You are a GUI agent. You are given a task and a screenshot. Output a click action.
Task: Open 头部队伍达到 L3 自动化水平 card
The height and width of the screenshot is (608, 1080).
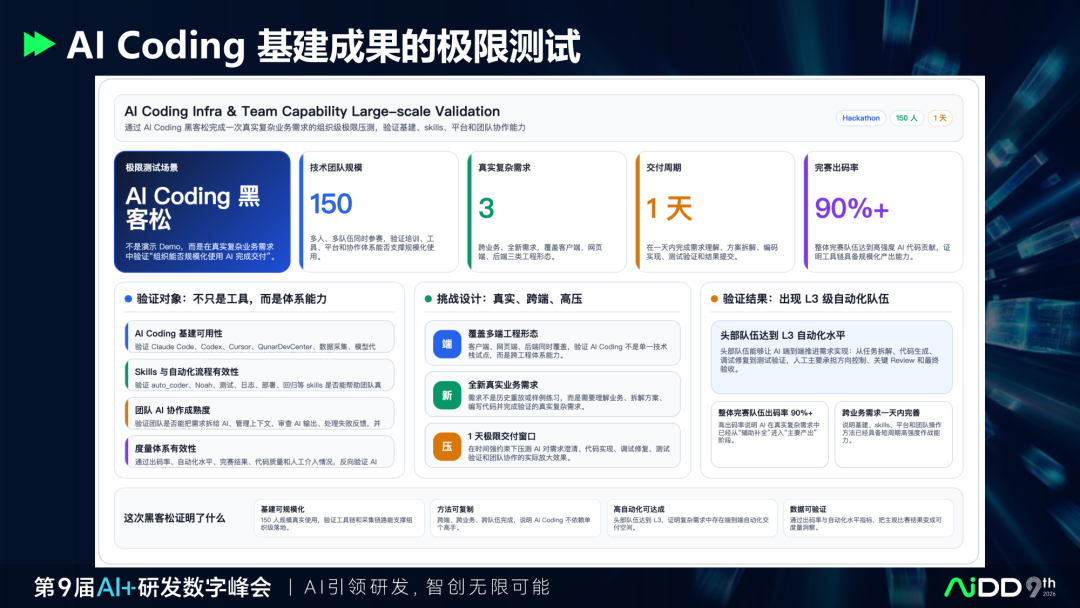coord(831,357)
